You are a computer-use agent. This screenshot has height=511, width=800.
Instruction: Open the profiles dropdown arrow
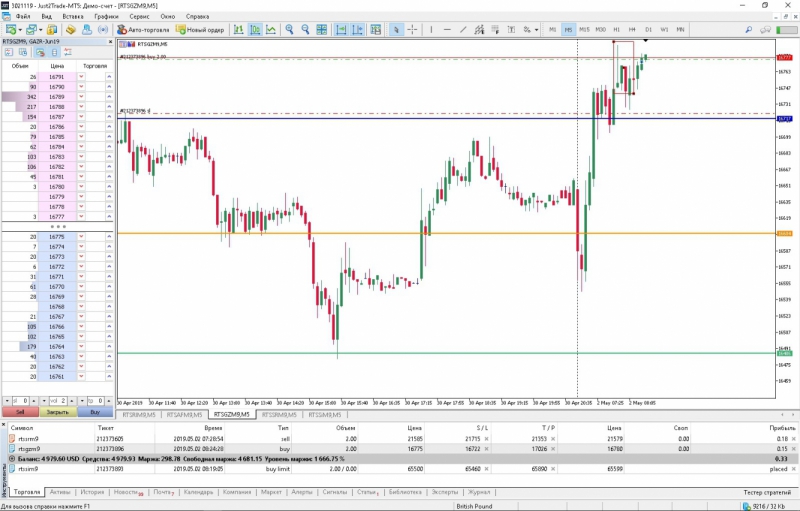coord(40,30)
